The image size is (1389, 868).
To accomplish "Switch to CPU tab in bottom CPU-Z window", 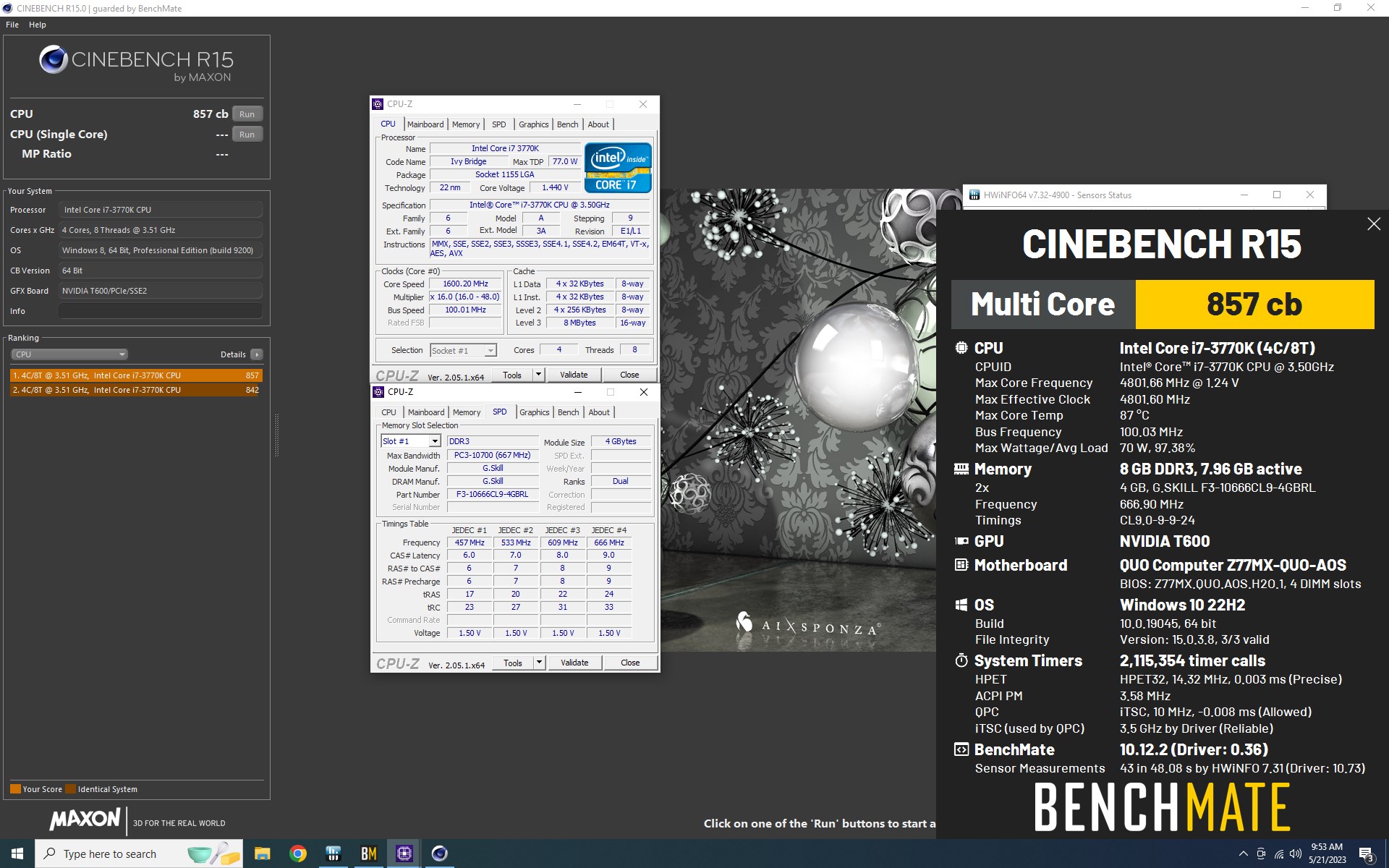I will pos(389,412).
